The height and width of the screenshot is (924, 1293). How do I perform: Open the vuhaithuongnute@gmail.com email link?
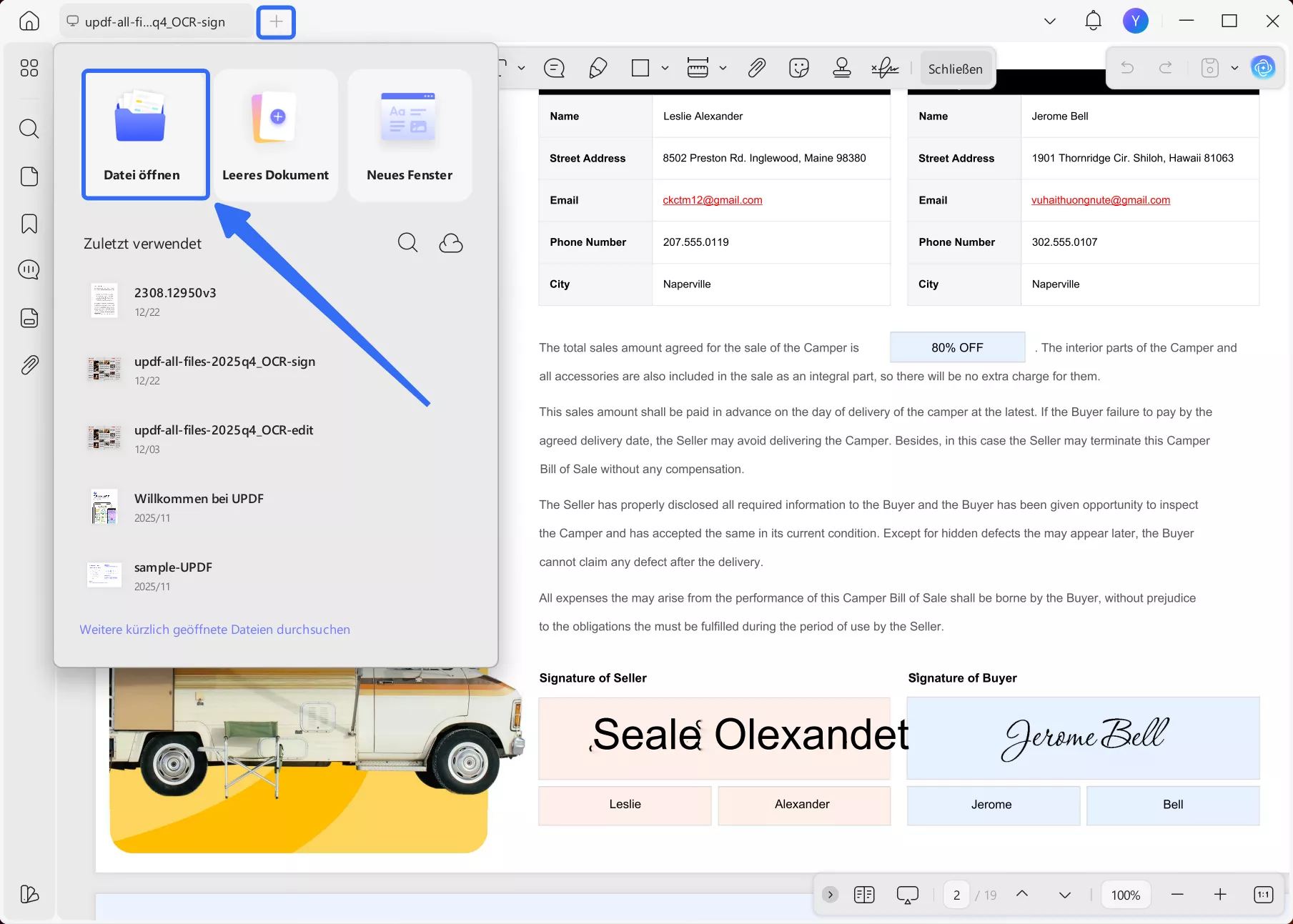point(1101,200)
